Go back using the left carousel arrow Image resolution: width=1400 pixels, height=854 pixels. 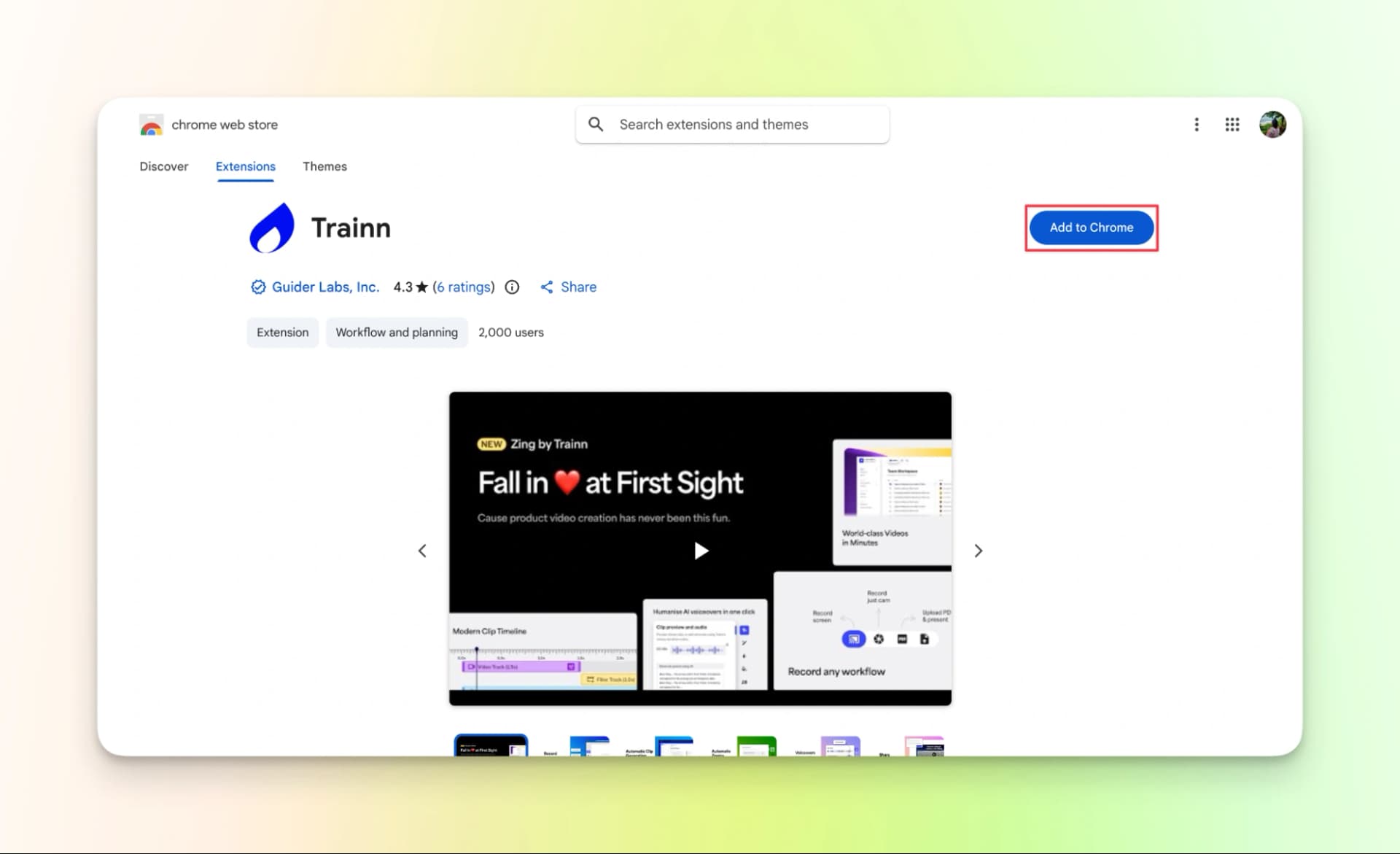(422, 551)
